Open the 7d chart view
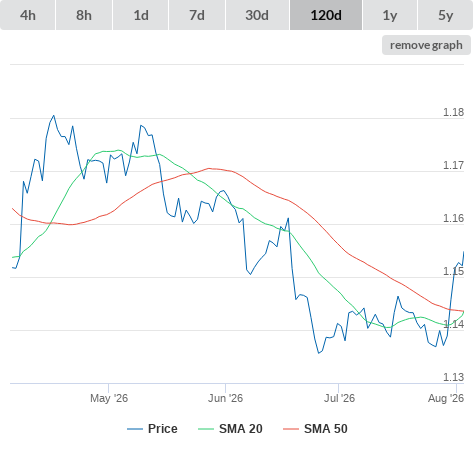 (197, 15)
